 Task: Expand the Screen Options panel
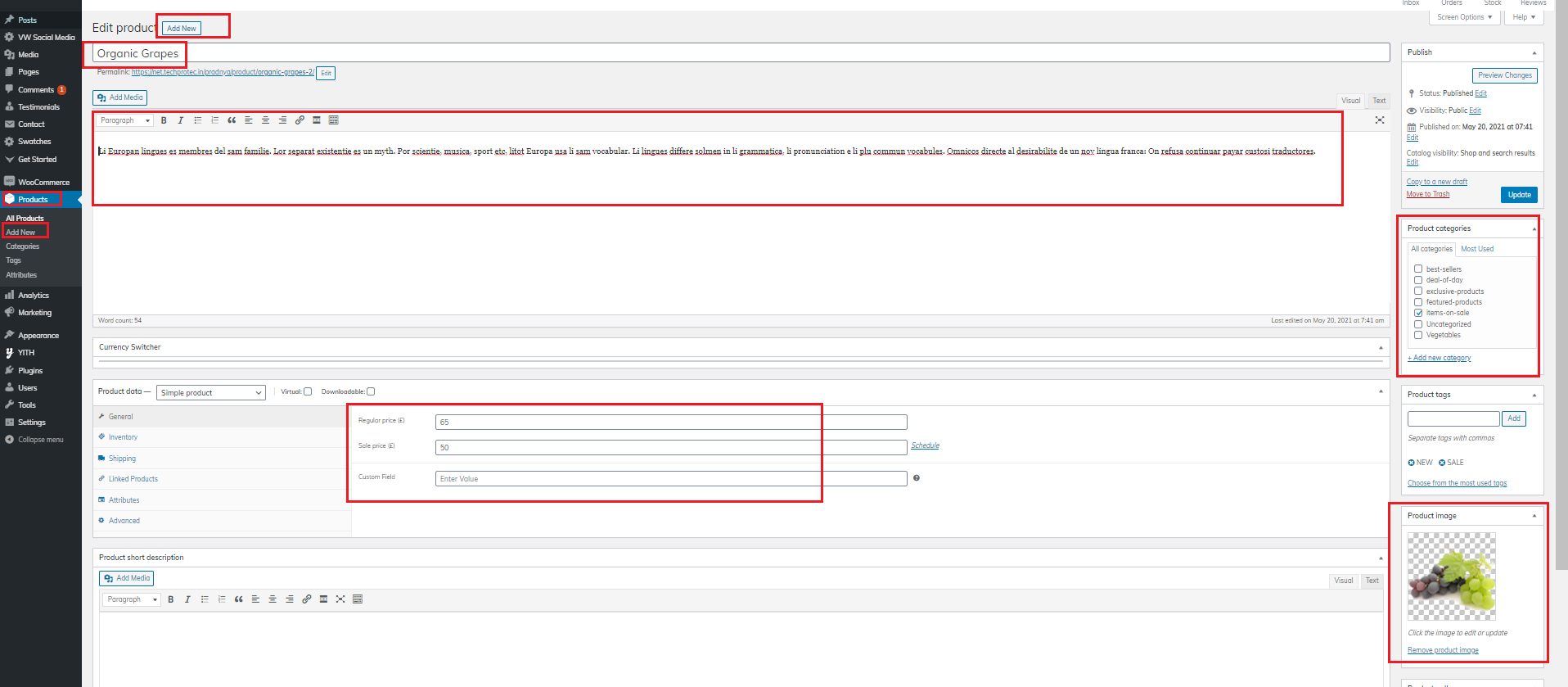pos(1465,17)
